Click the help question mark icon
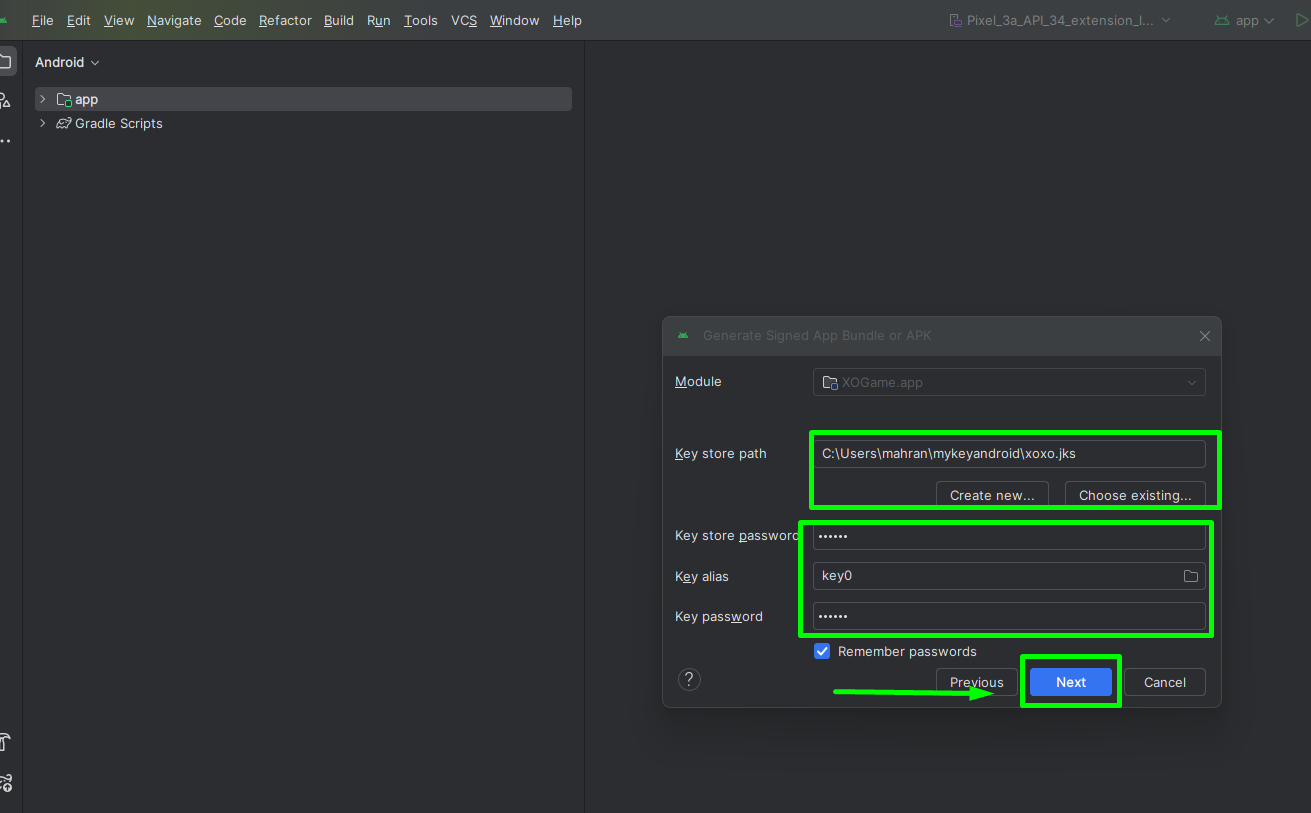This screenshot has height=813, width=1311. click(689, 680)
